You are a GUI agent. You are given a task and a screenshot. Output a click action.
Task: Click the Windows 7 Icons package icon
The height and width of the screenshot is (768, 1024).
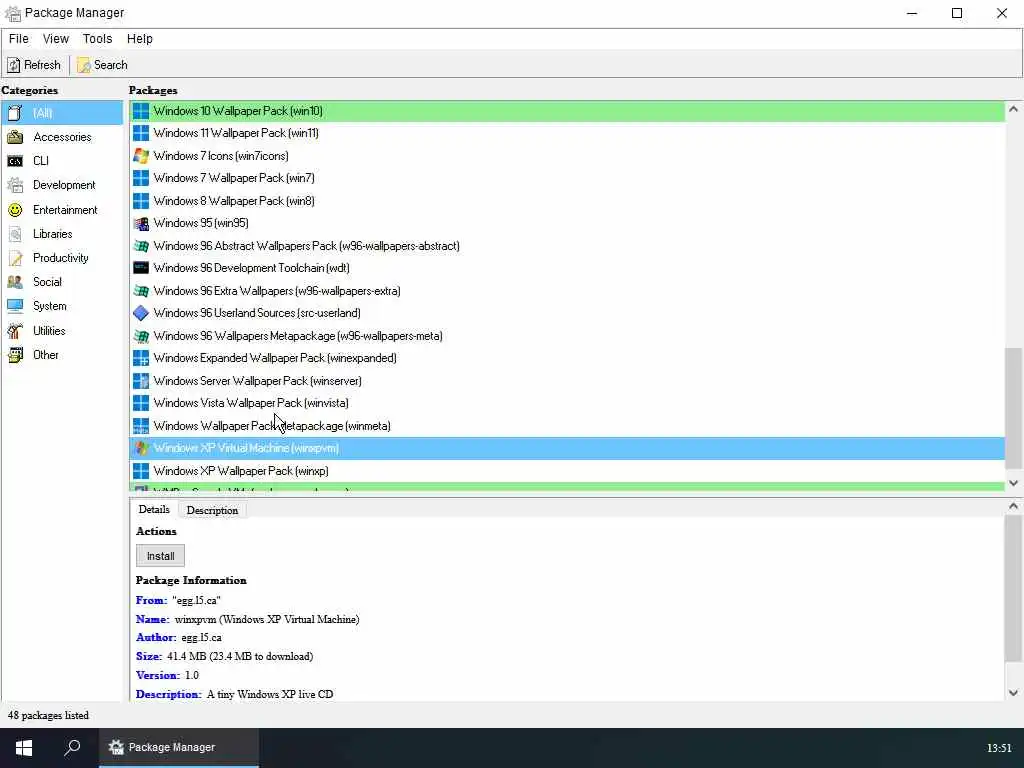coord(140,155)
